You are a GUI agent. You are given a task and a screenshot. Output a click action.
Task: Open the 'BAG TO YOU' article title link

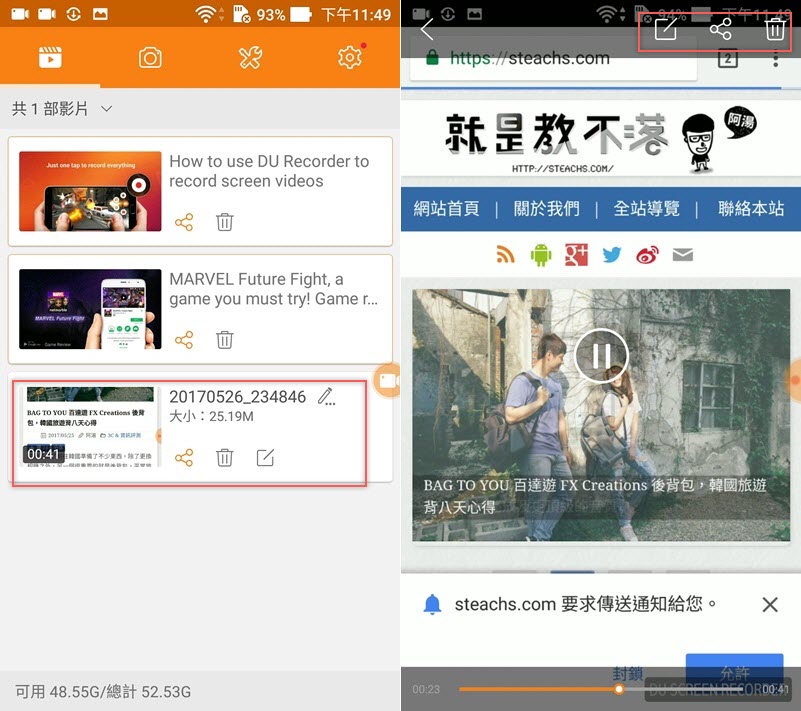point(595,495)
